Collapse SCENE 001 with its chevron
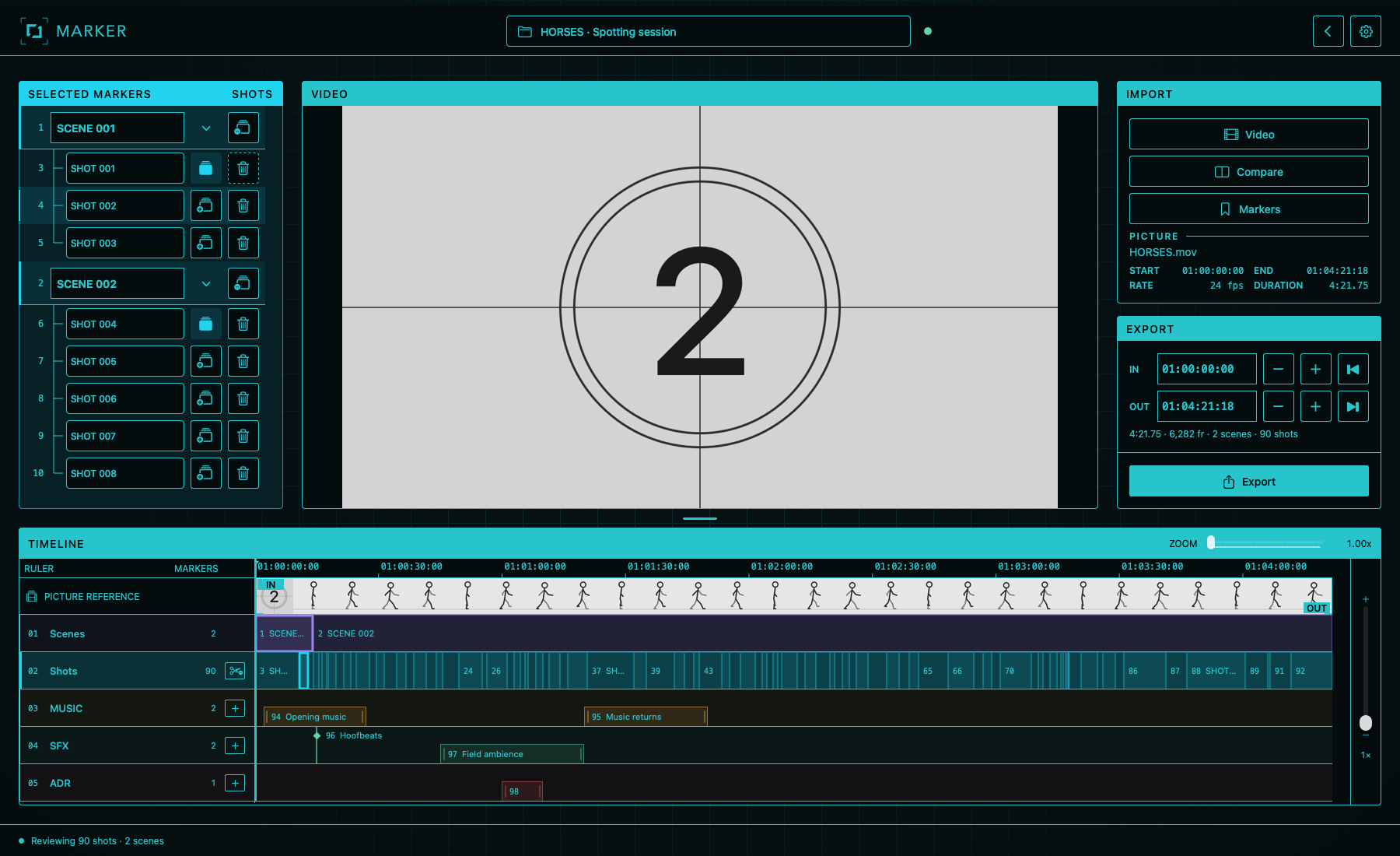 point(206,128)
